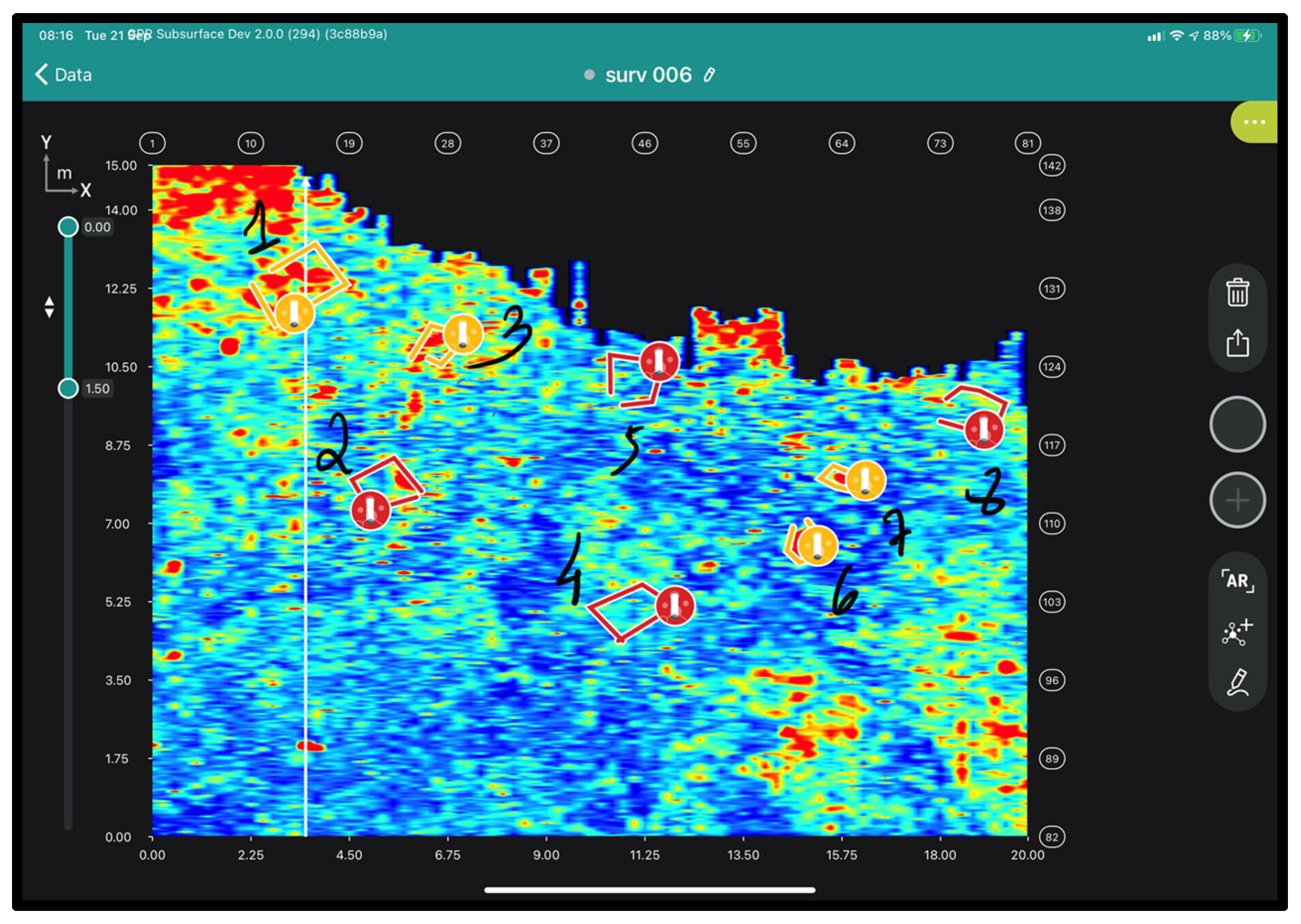Viewport: 1301px width, 924px height.
Task: Open the green three-dots menu
Action: pyautogui.click(x=1254, y=122)
